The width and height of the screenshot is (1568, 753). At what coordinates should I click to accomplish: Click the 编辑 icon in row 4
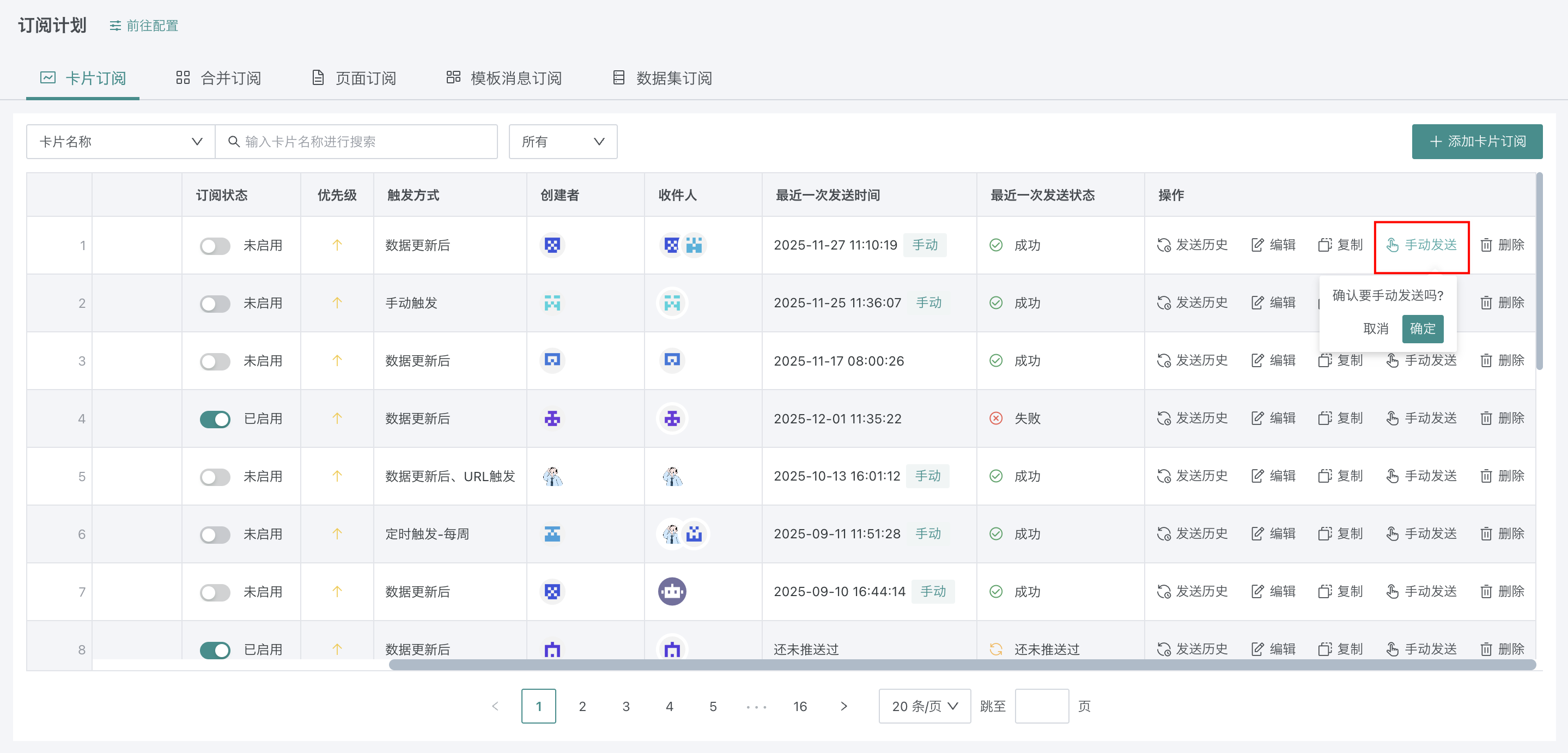(x=1257, y=418)
